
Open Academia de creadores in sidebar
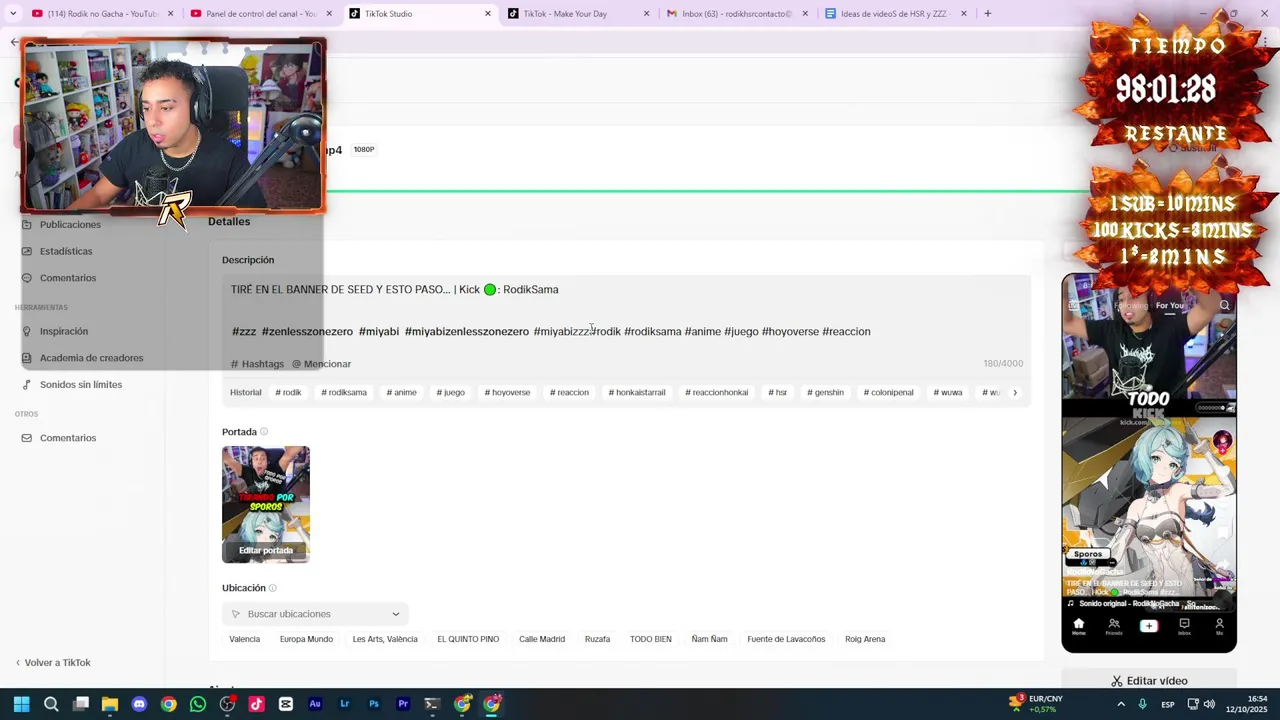pos(91,358)
